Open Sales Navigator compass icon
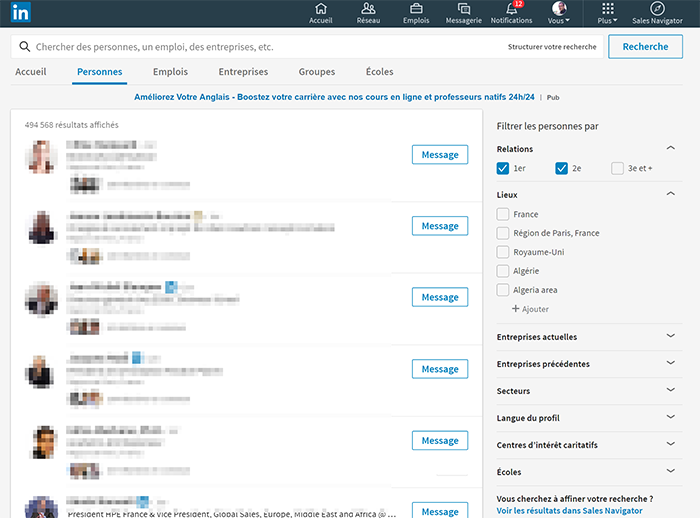 (657, 9)
